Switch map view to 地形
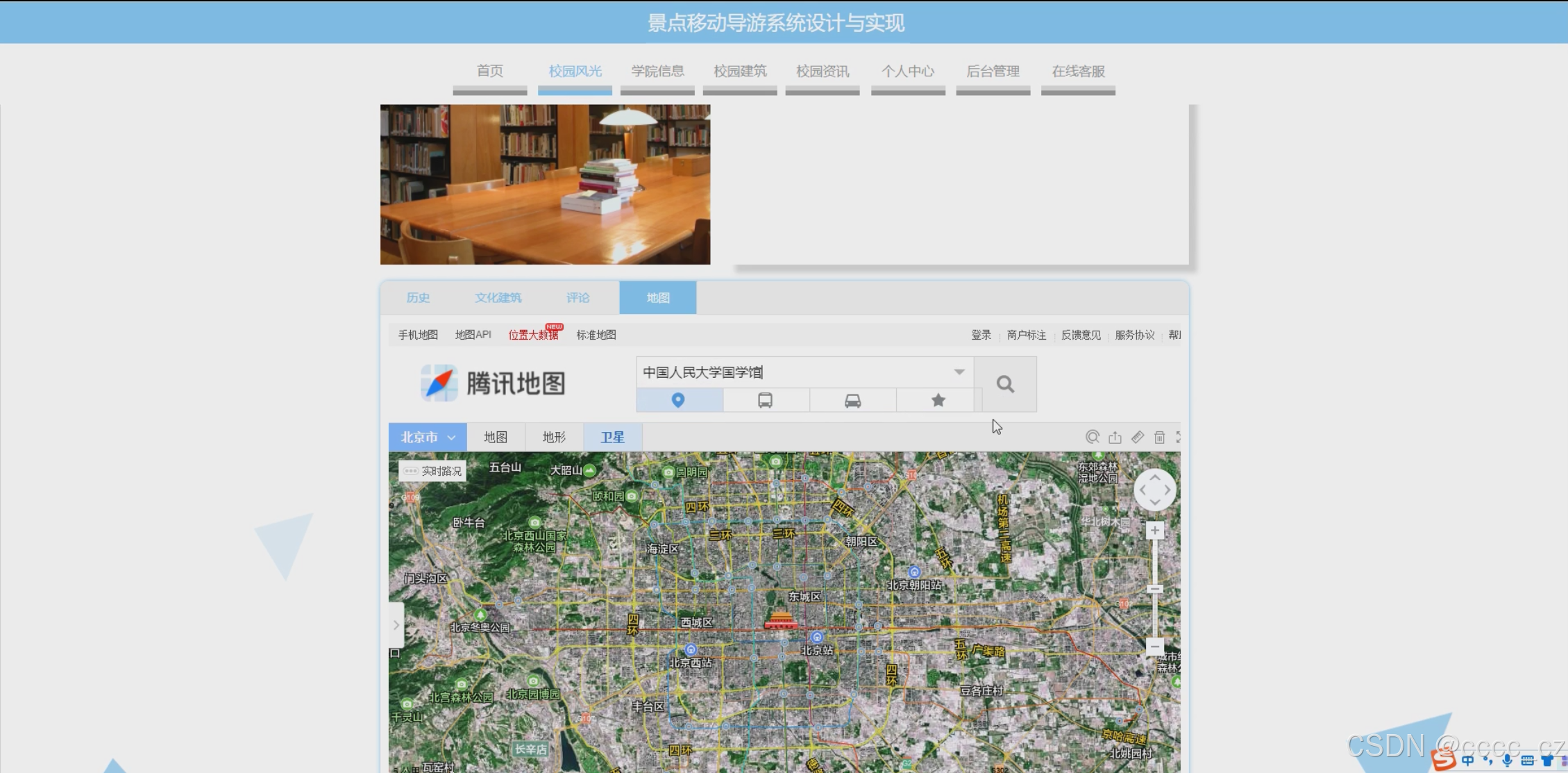This screenshot has height=773, width=1568. click(554, 437)
